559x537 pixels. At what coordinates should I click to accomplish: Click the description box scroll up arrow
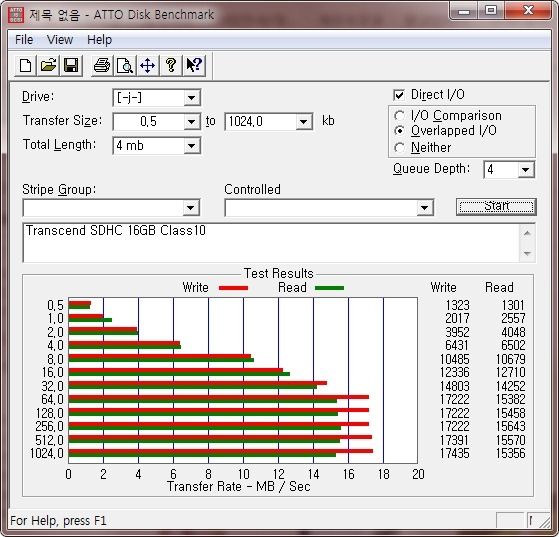[x=527, y=234]
